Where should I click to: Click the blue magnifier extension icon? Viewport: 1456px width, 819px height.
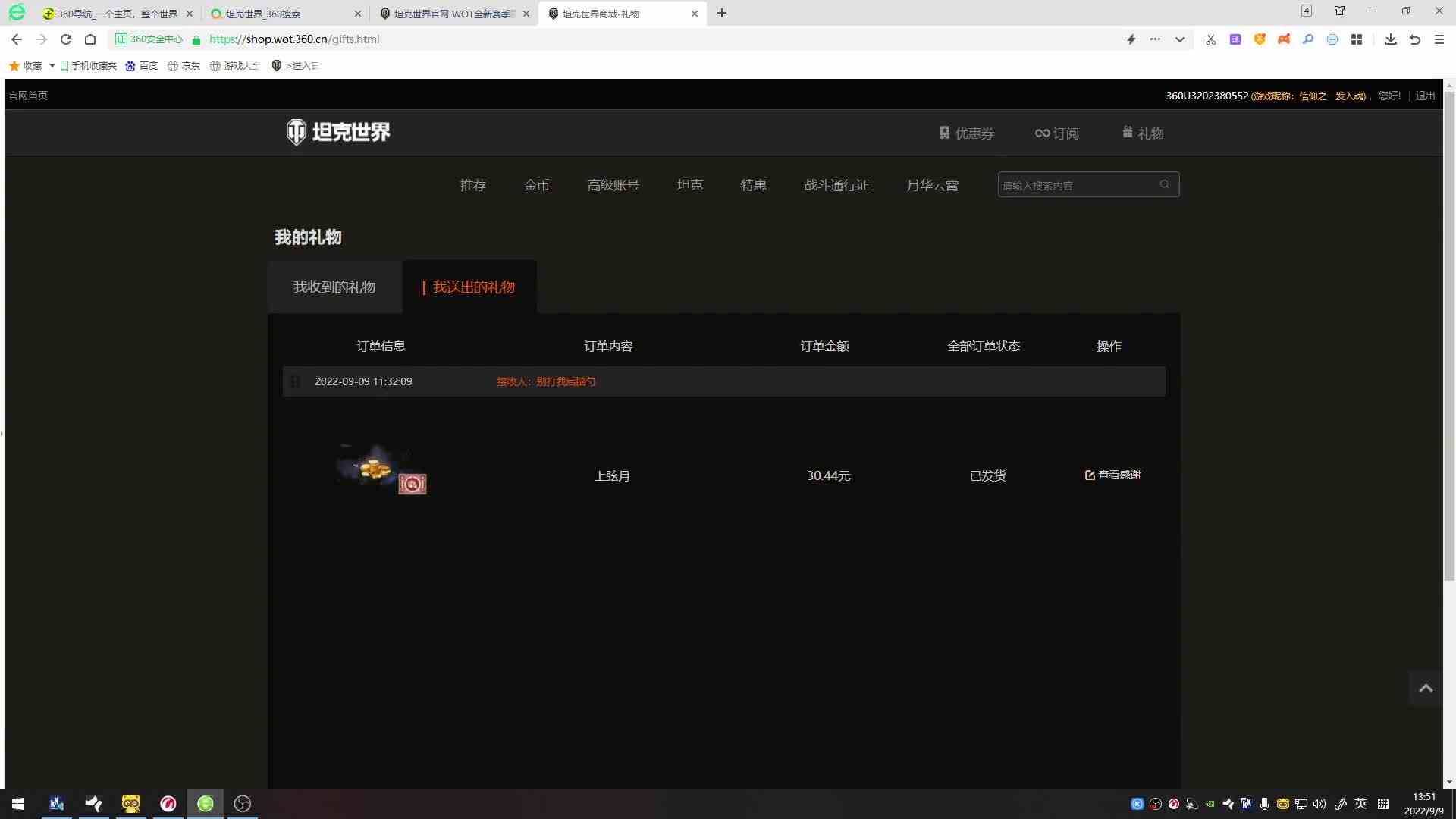point(1308,39)
